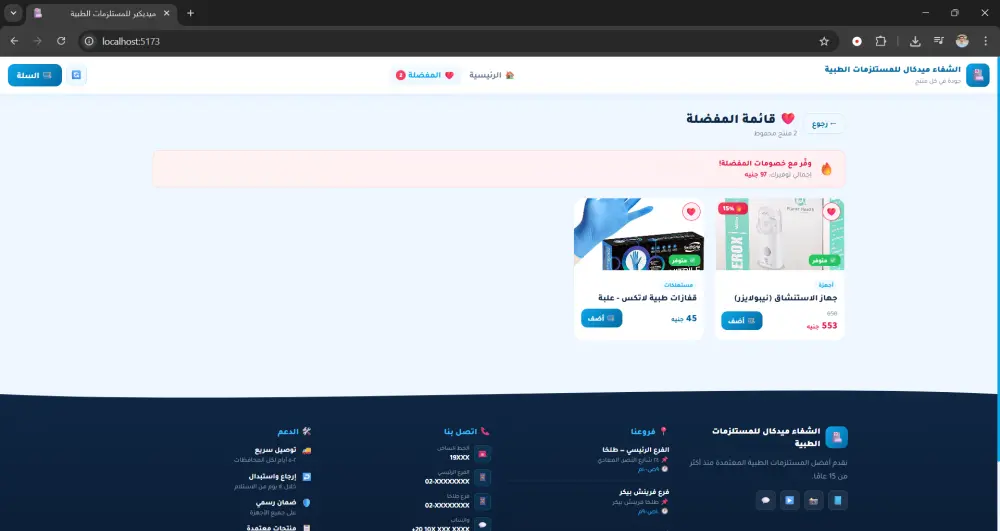
Task: Open the المفضلة favorites nav tab
Action: 425,75
